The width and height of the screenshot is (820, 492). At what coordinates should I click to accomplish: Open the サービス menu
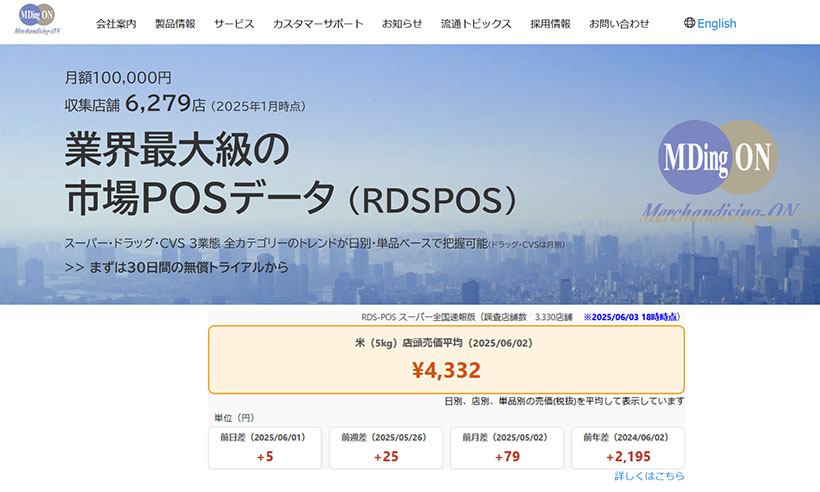234,24
